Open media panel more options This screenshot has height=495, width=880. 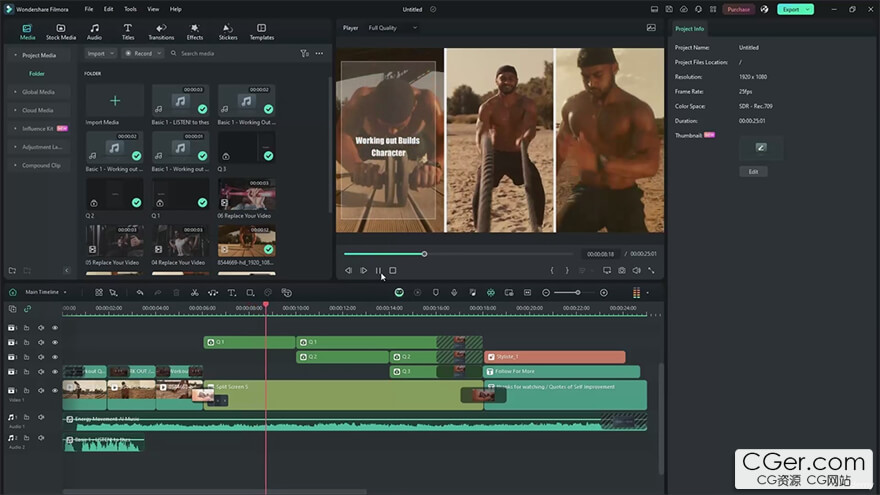click(x=319, y=53)
